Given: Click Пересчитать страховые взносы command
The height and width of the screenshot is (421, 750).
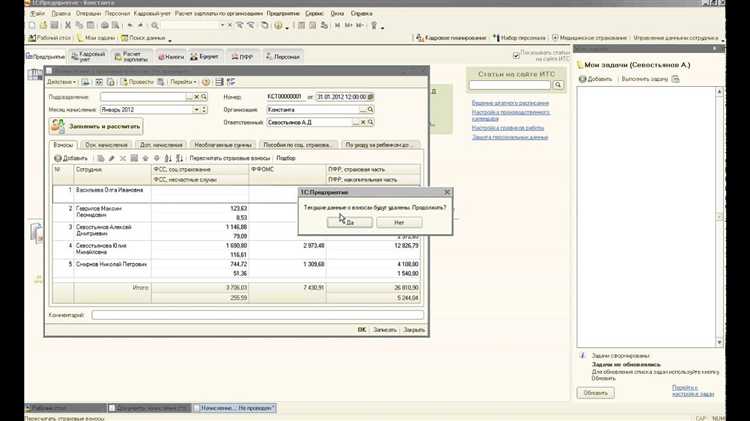Looking at the screenshot, I should [230, 158].
